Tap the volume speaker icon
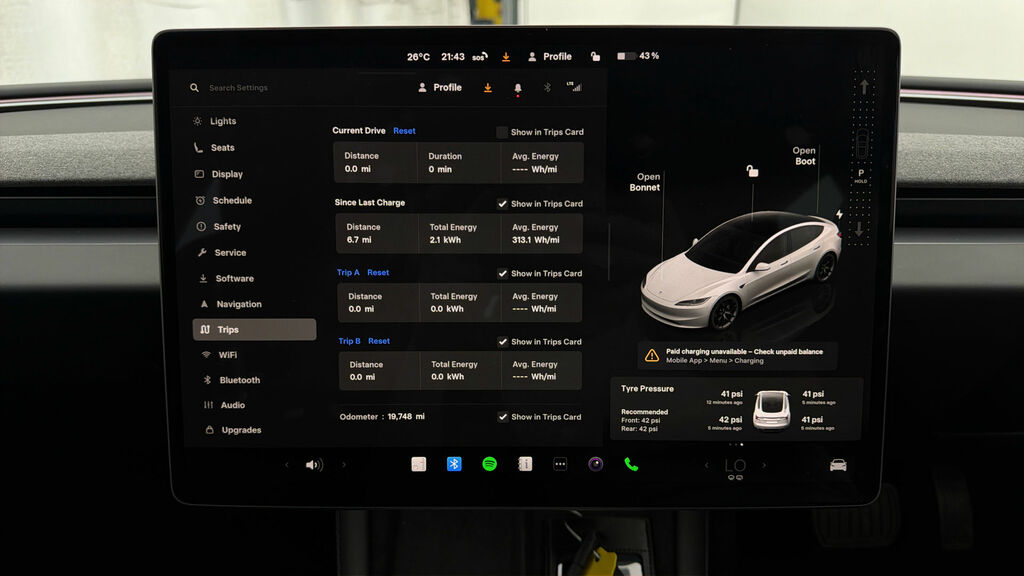Viewport: 1024px width, 576px height. [314, 465]
